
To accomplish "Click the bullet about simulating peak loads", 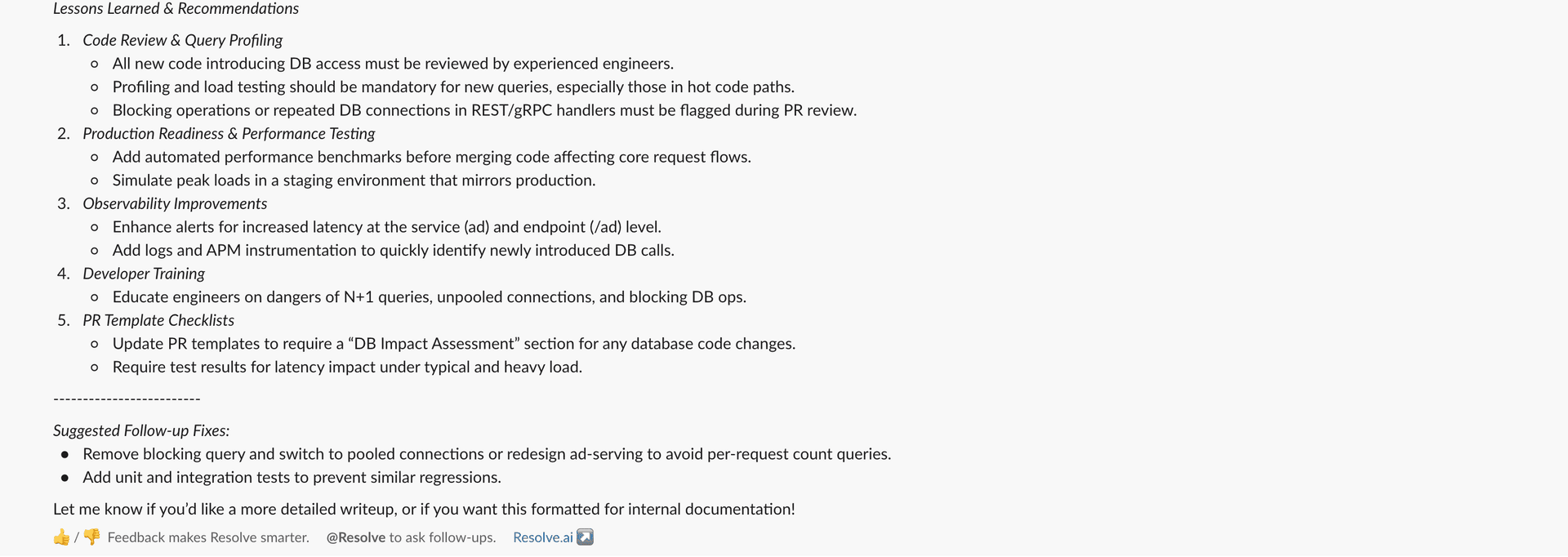I will click(x=354, y=180).
